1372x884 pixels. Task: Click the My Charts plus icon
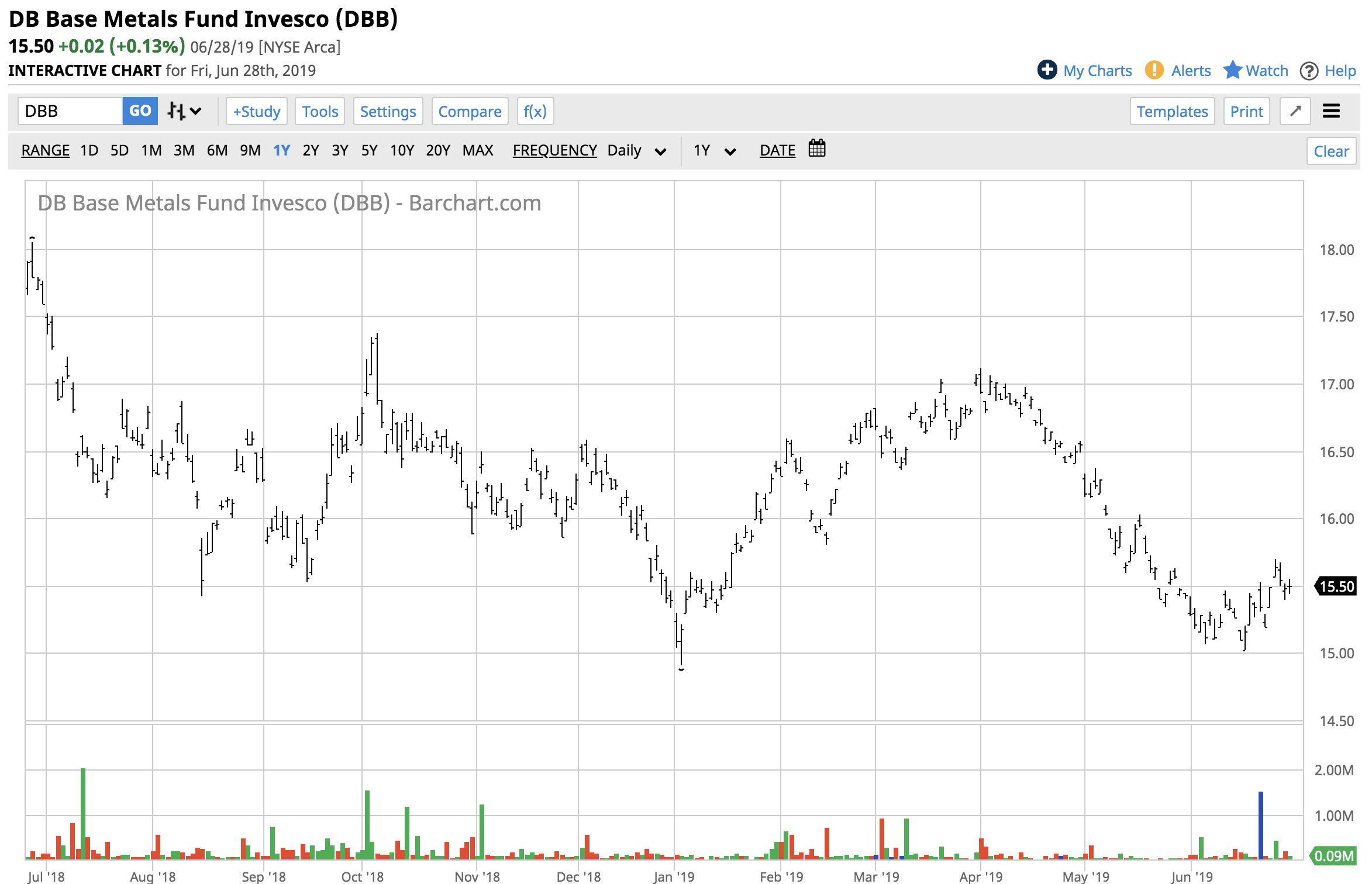(1047, 70)
